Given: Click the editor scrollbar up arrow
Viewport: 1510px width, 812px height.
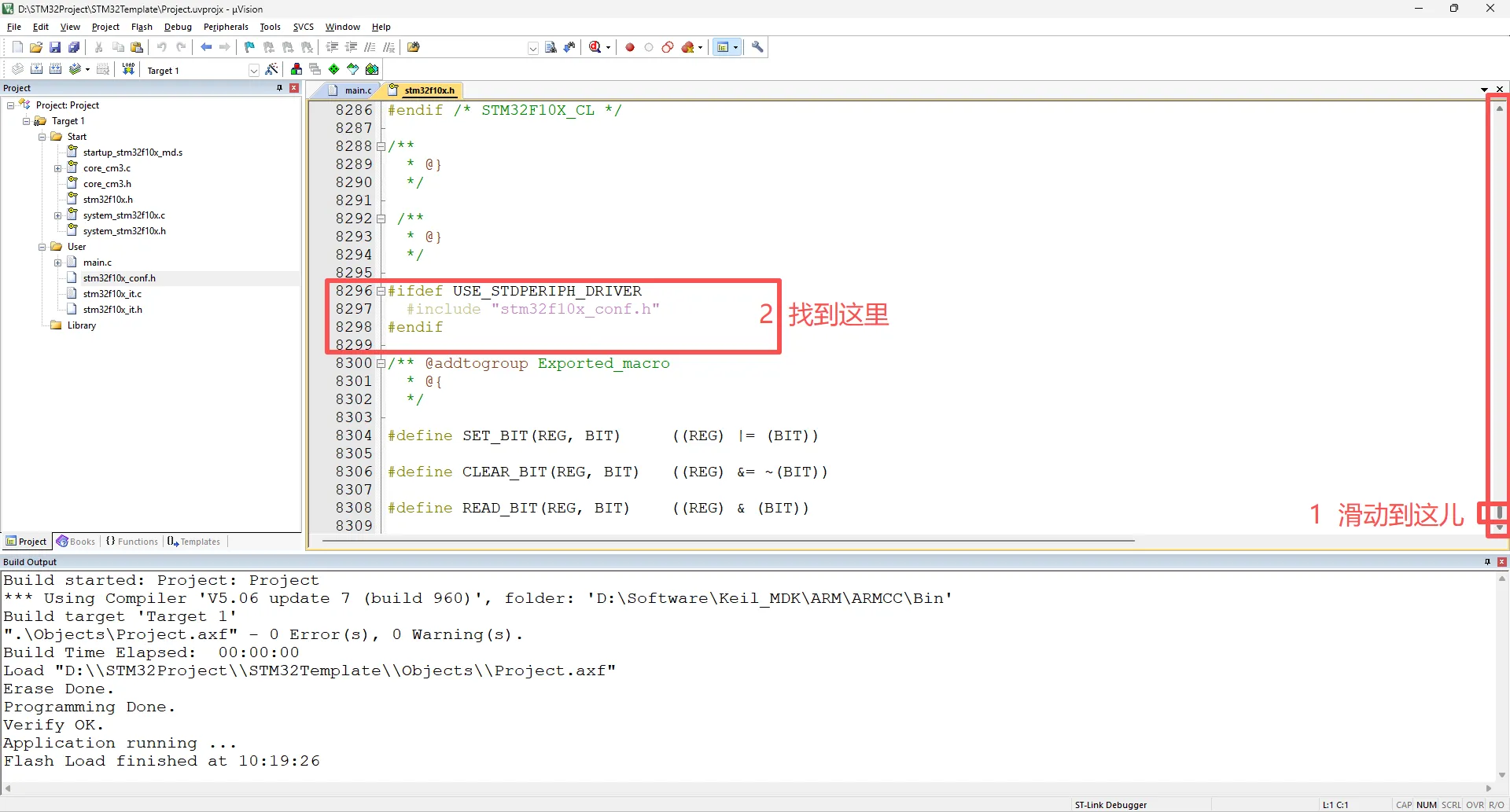Looking at the screenshot, I should (1500, 108).
